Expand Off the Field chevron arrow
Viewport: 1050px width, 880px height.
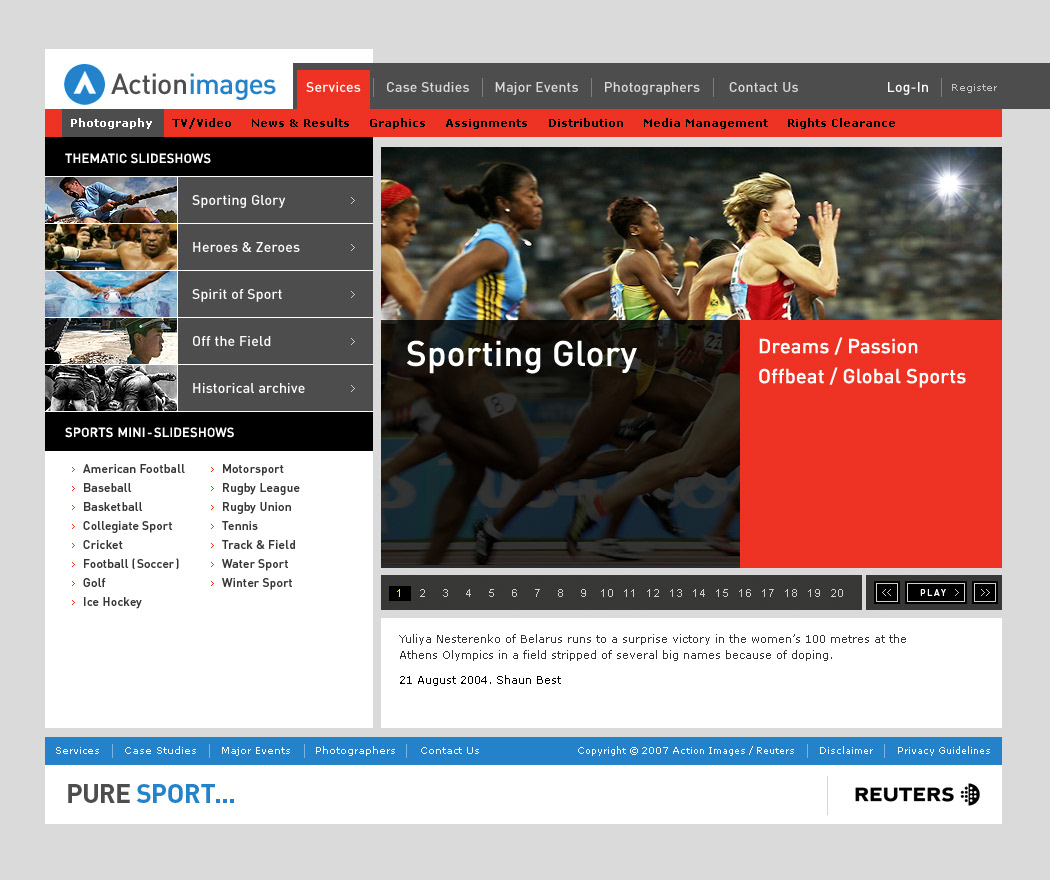click(353, 341)
